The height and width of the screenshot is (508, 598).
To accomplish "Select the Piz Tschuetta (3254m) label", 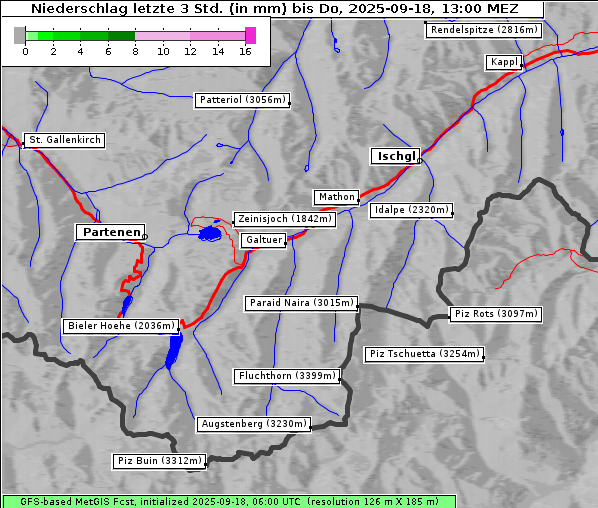I will 424,354.
